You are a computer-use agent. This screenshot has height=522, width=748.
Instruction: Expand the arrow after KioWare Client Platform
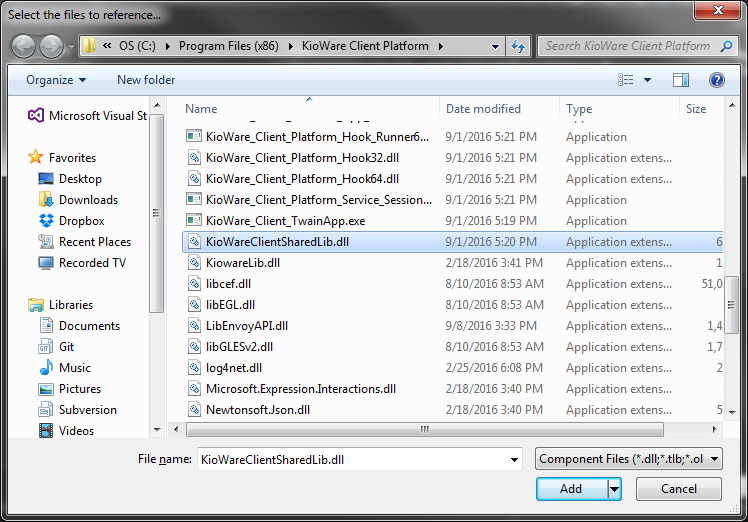(441, 46)
